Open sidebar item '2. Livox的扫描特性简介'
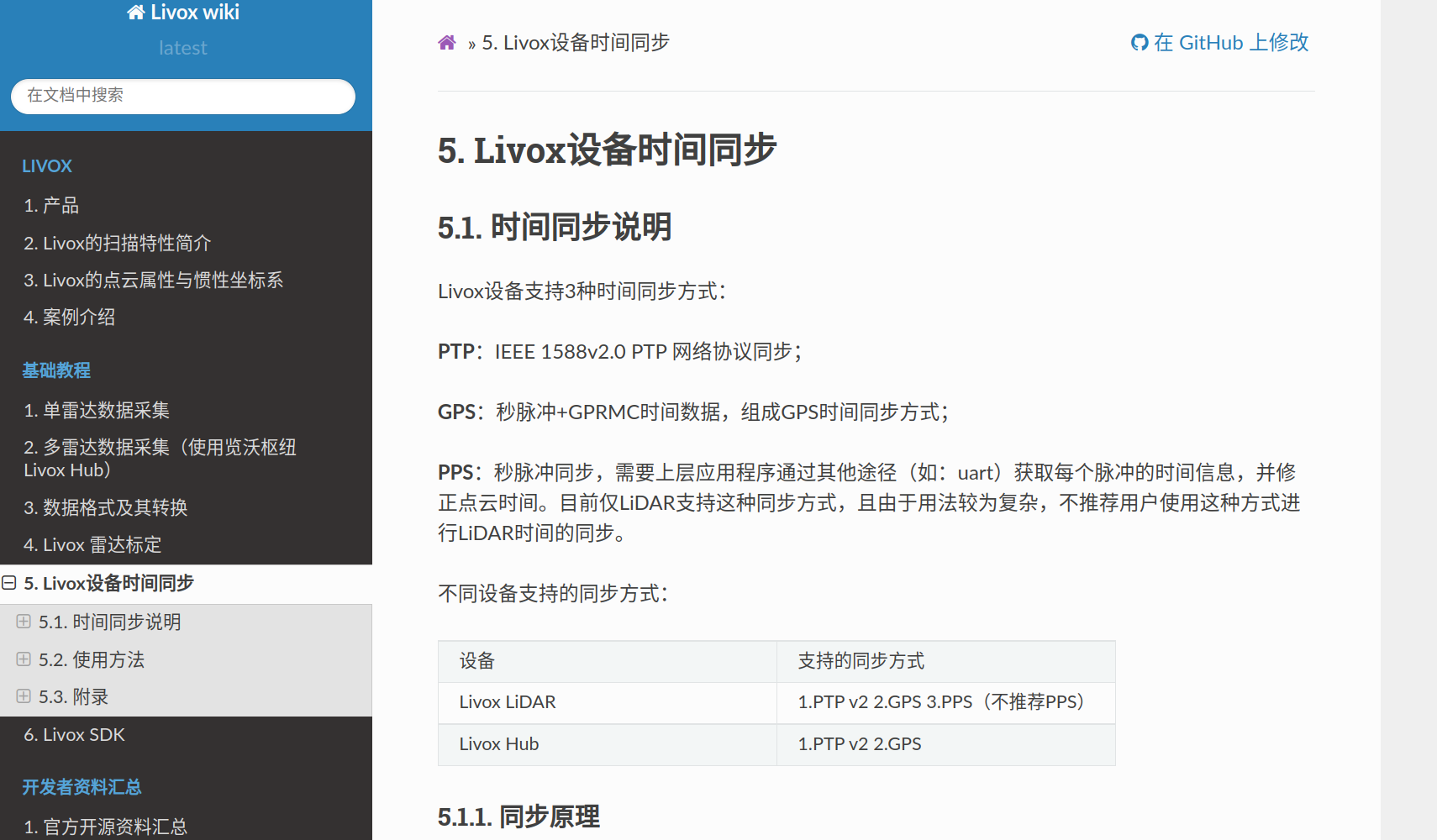 click(186, 243)
